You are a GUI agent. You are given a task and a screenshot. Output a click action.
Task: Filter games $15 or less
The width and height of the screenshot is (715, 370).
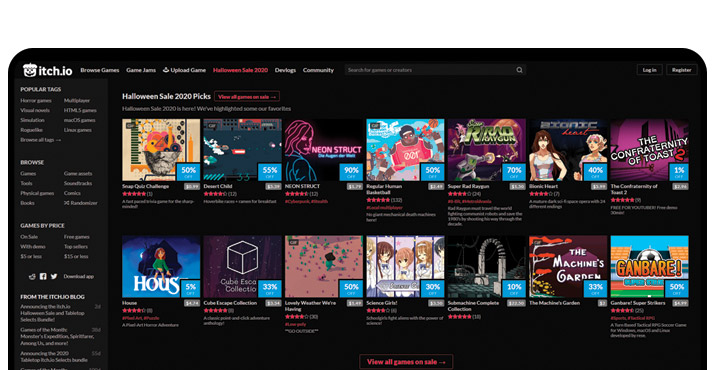coord(76,256)
